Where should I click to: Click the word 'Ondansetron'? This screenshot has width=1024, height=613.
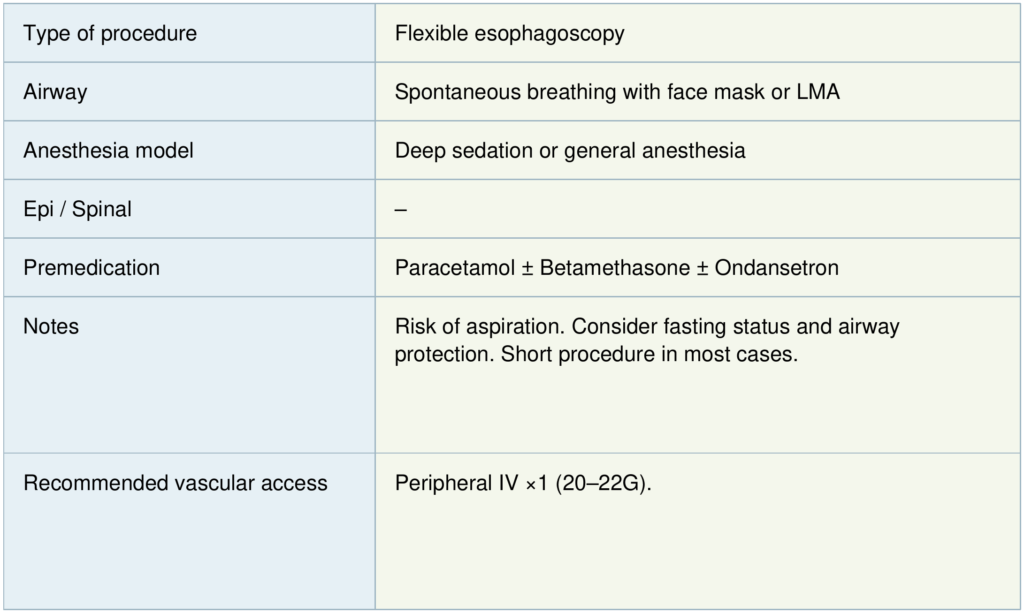[x=780, y=268]
